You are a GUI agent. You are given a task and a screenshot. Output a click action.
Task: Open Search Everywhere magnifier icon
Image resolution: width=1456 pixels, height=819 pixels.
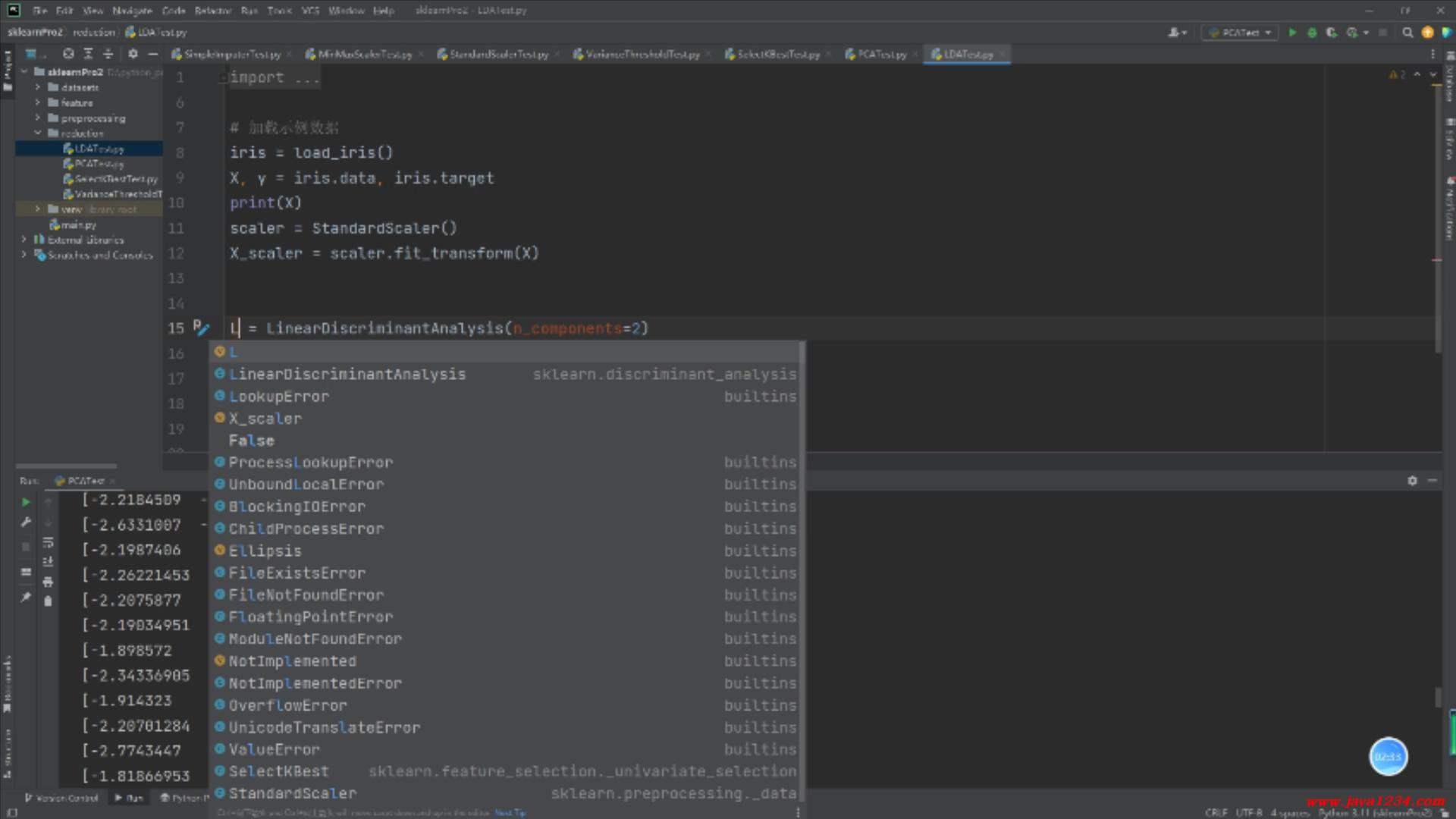(1407, 33)
